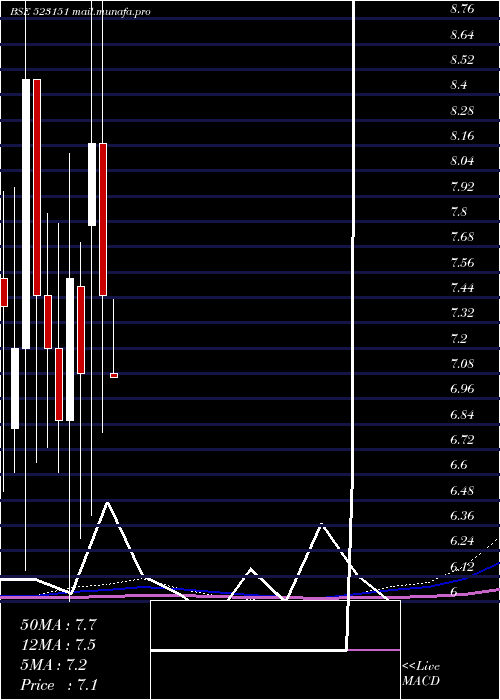The height and width of the screenshot is (700, 500).
Task: Click the MACD histogram box below chart
Action: 275,650
